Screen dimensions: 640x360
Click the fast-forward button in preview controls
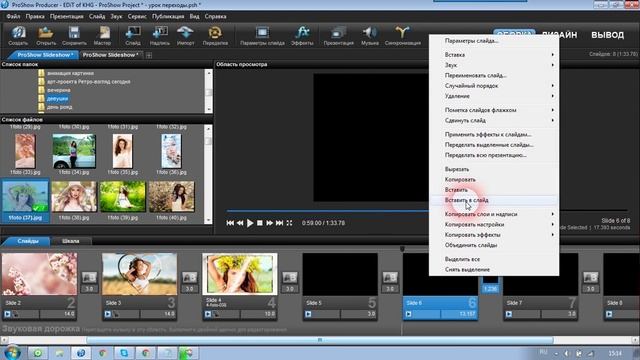pos(269,223)
